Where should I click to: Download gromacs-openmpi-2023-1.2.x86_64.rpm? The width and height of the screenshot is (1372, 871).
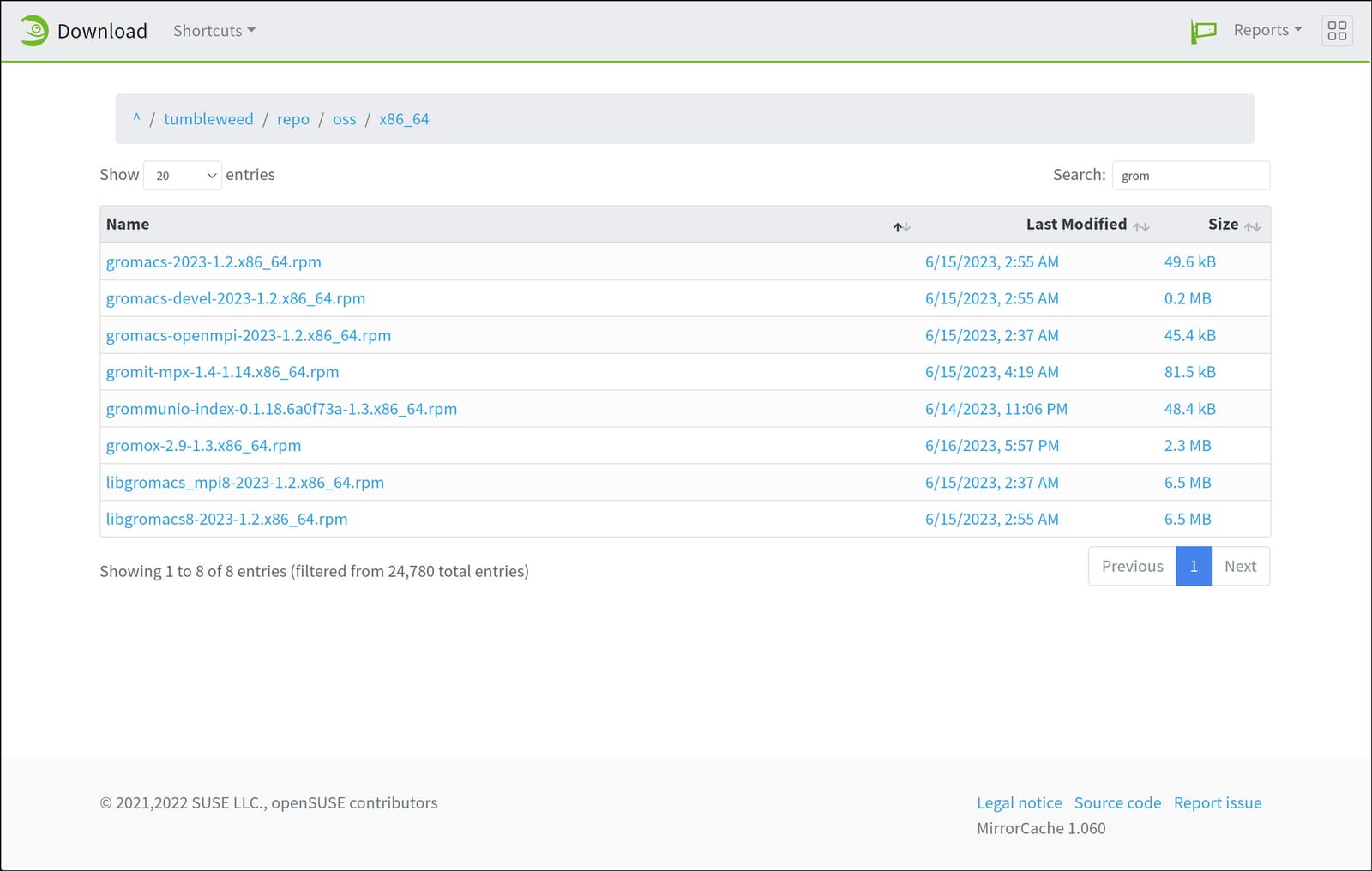click(x=249, y=335)
